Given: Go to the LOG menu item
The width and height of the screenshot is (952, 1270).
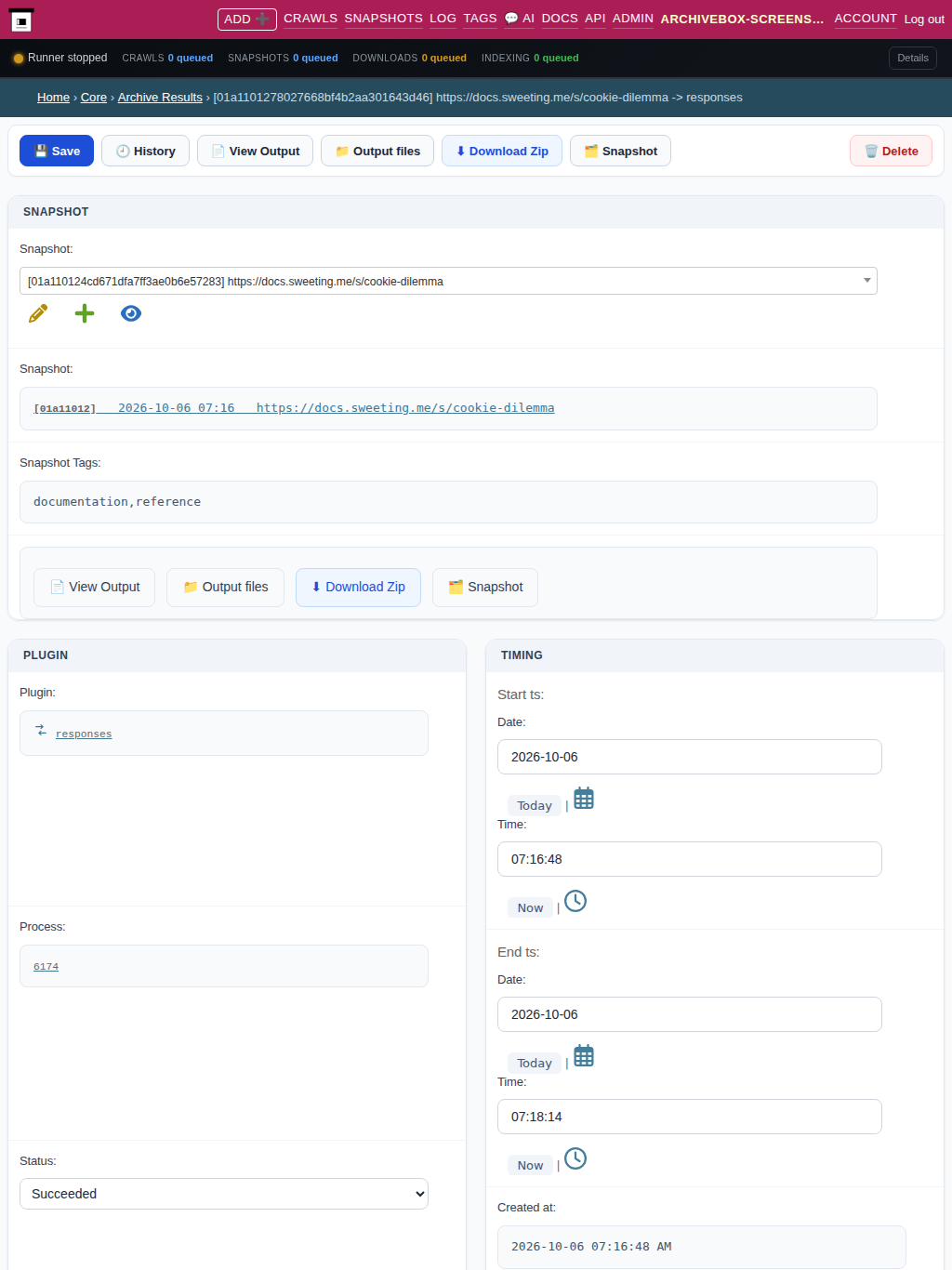Looking at the screenshot, I should 443,19.
